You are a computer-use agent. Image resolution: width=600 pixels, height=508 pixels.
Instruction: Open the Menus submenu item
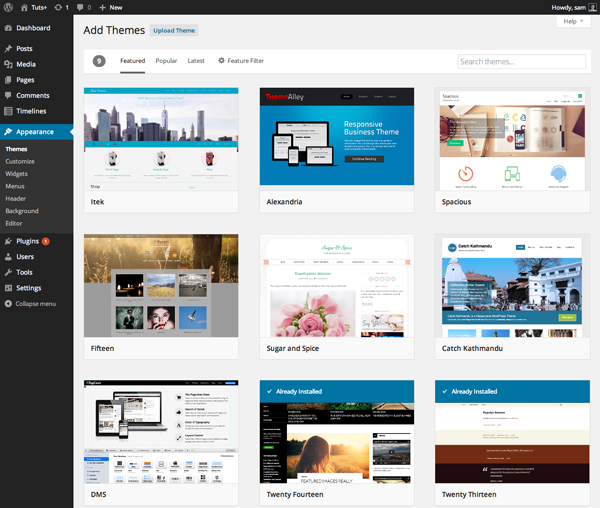[x=15, y=186]
